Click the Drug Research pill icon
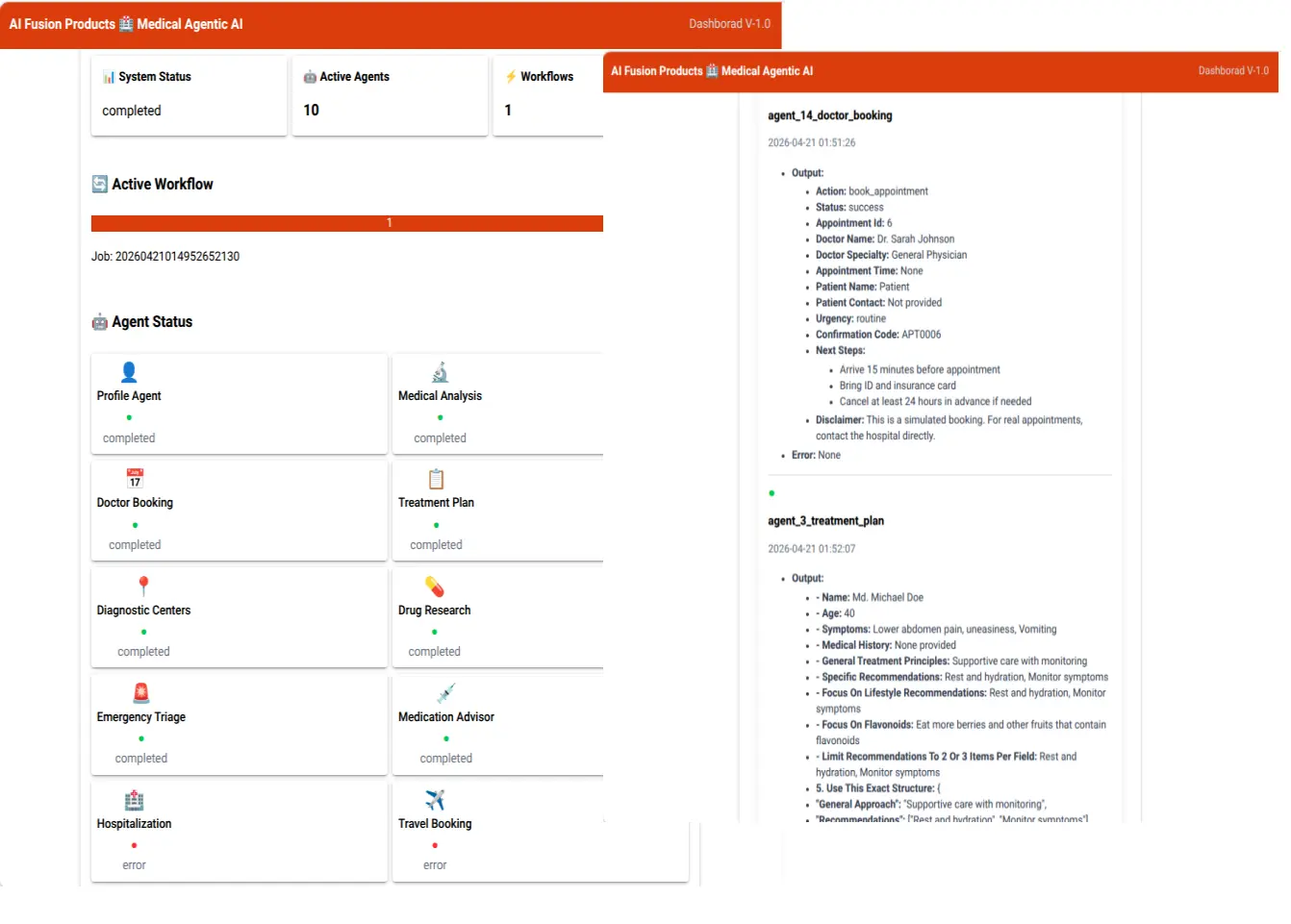Image resolution: width=1291 pixels, height=924 pixels. [x=435, y=587]
